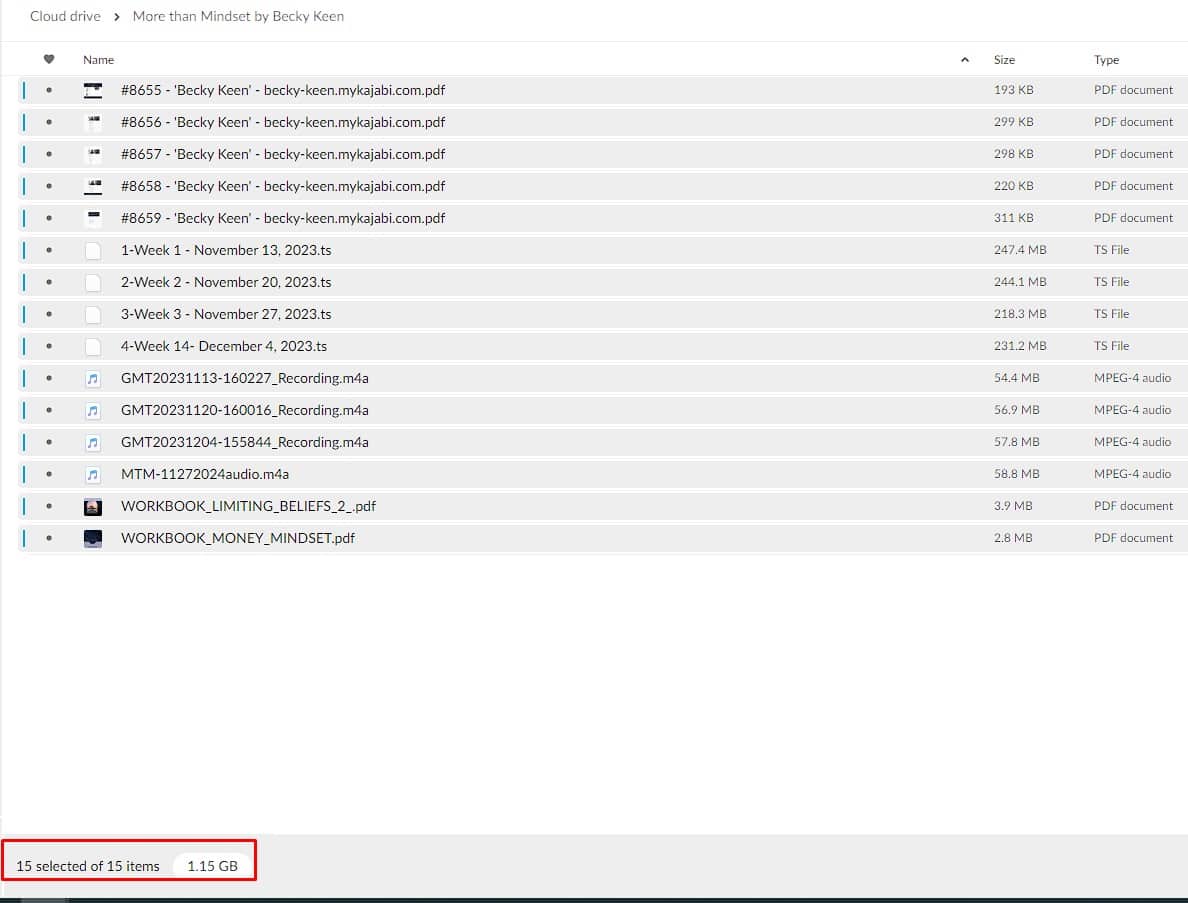
Task: Click the PDF thumbnail icon for #8655 file
Action: 93,90
